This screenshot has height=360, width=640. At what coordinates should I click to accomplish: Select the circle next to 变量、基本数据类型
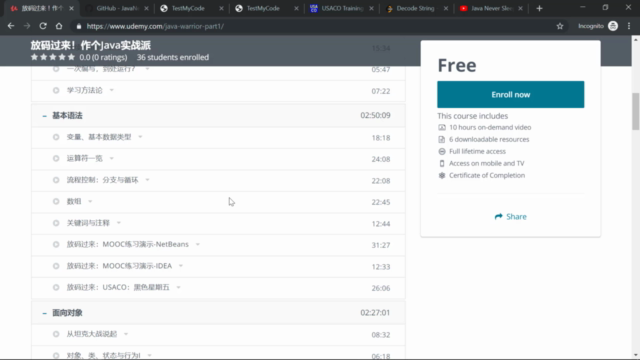click(56, 137)
